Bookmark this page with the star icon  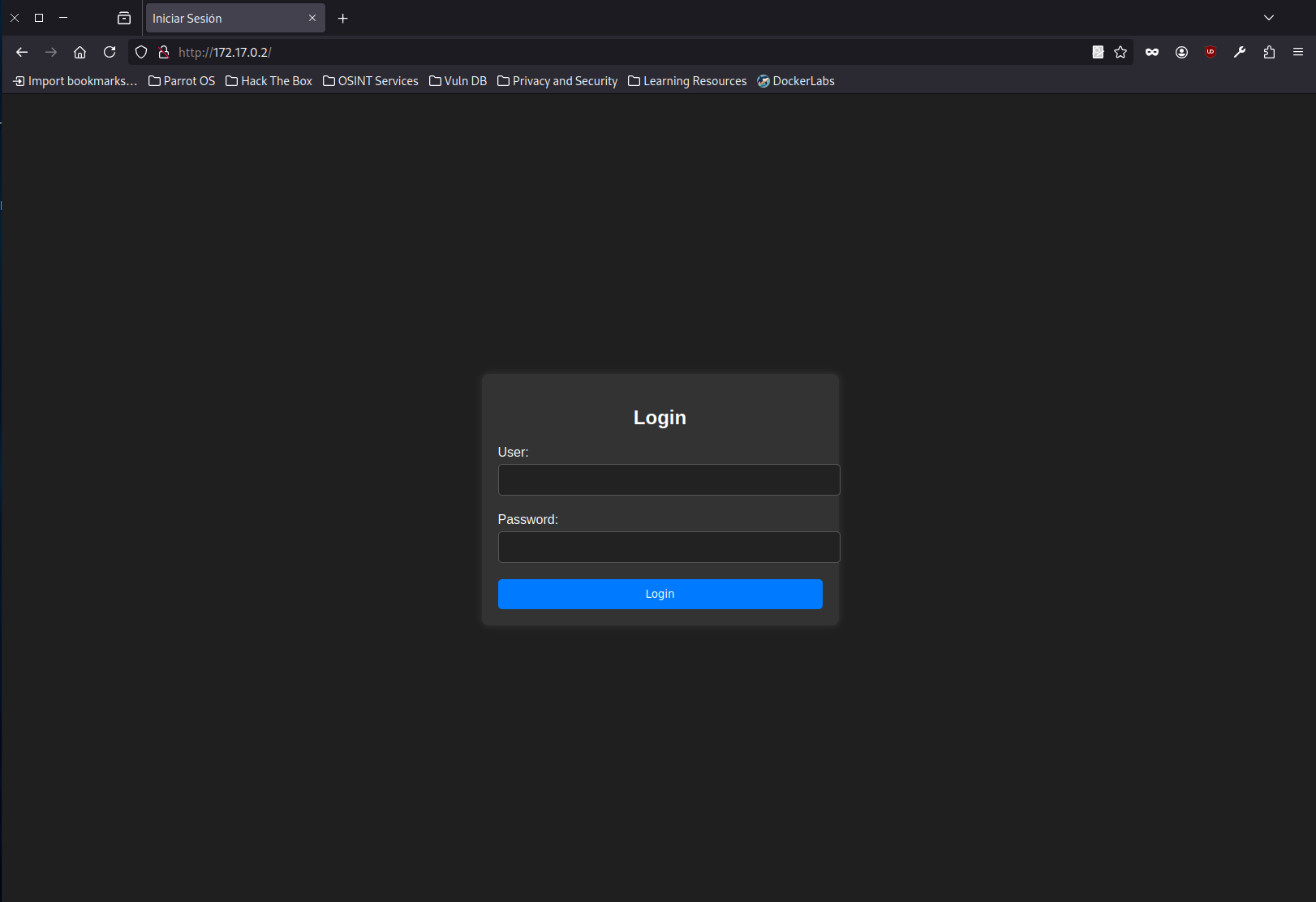tap(1120, 52)
